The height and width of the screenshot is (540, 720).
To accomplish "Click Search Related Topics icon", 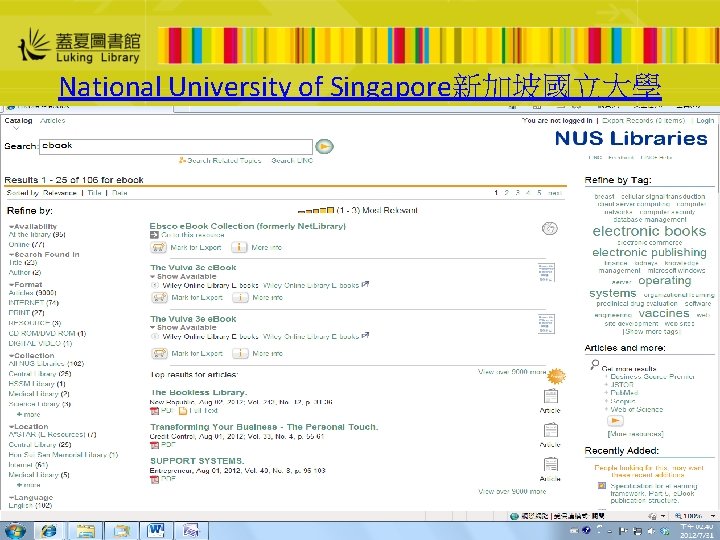I will click(182, 160).
